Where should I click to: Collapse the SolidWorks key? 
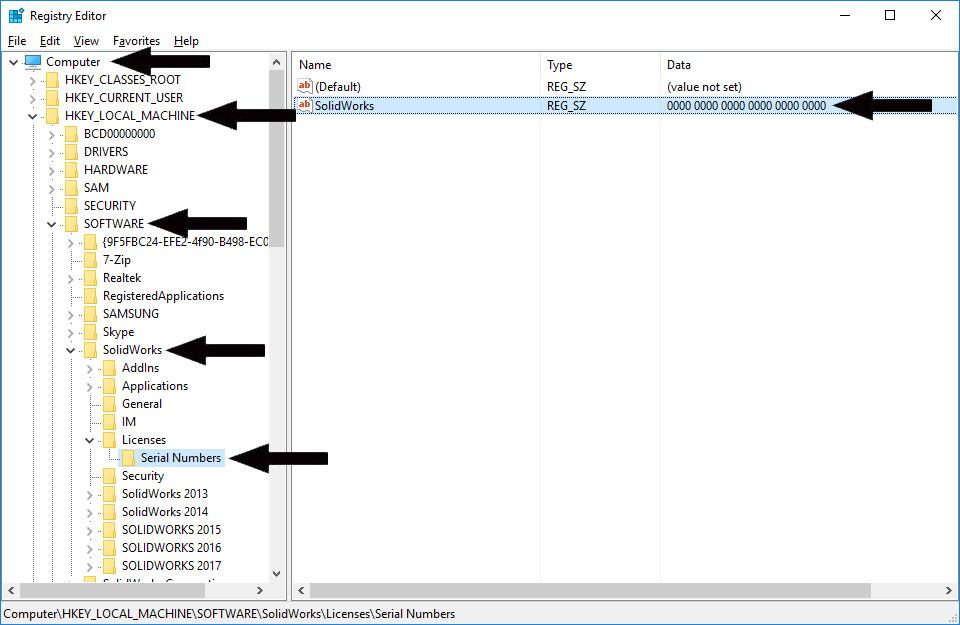70,351
